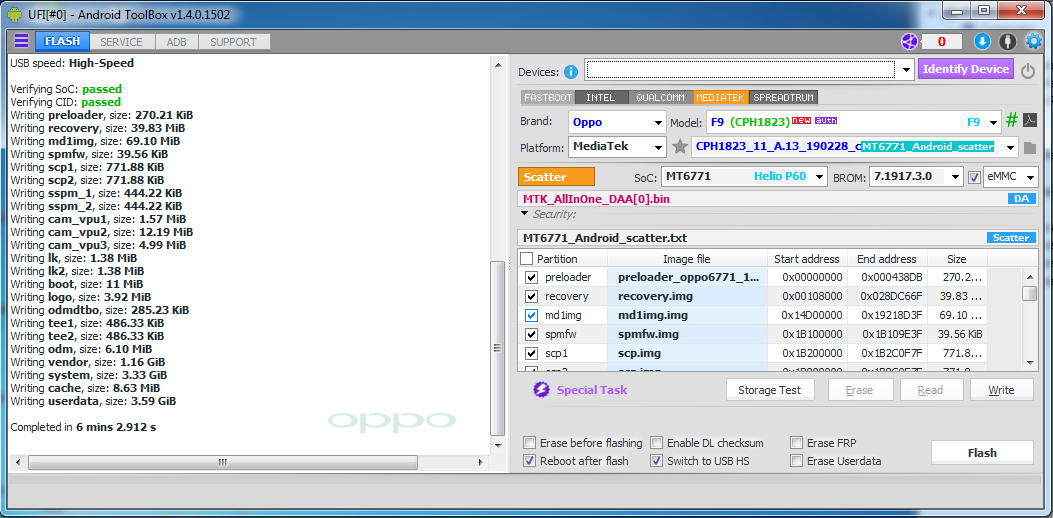Viewport: 1053px width, 518px height.
Task: Click the Start address column header
Action: click(807, 259)
